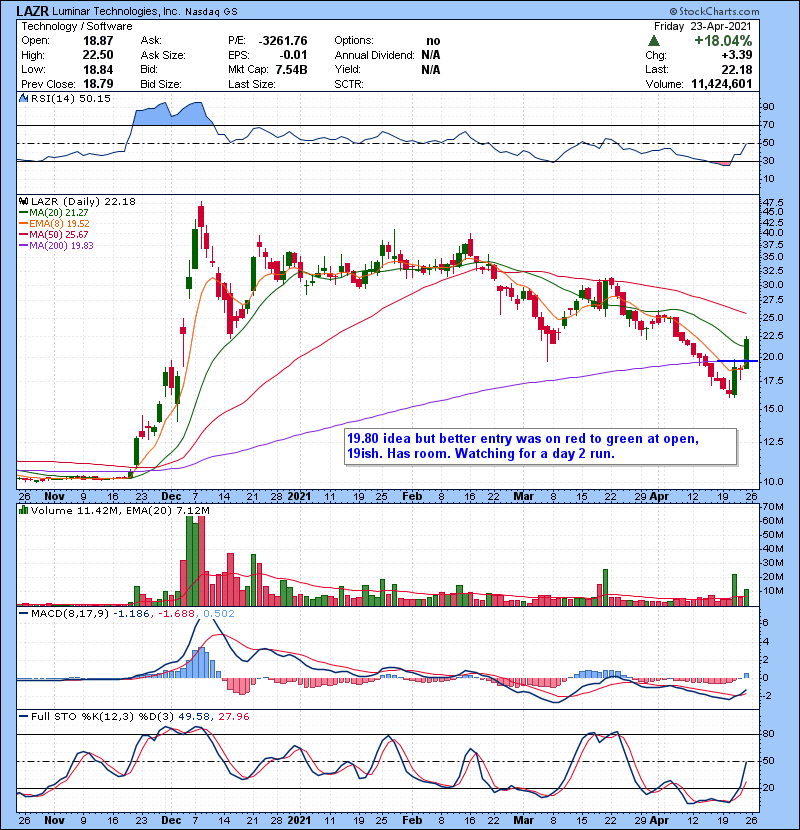Click the candlestick icon before LAZR (Daily)

(x=23, y=201)
